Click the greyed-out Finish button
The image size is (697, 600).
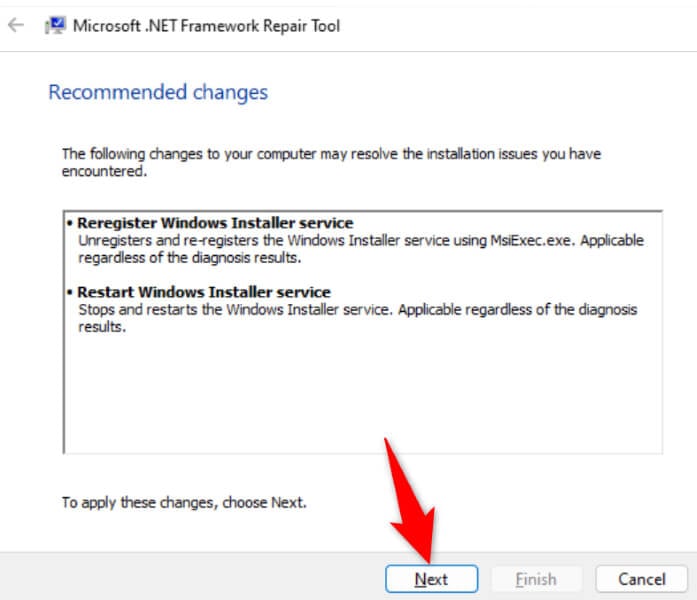535,579
